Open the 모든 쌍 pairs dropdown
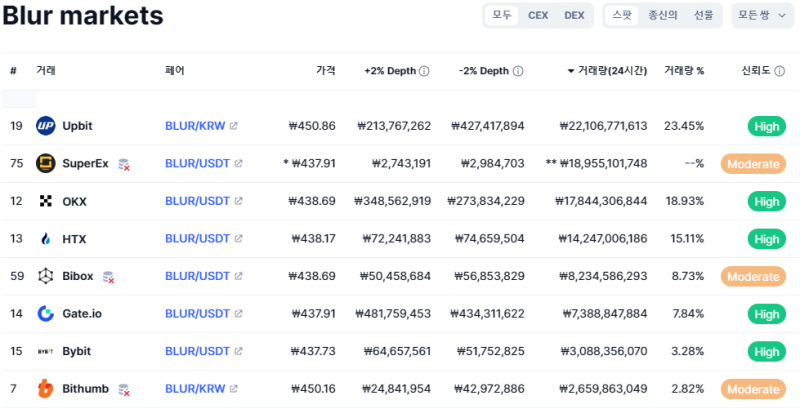Screen dimensions: 800x409 [762, 15]
